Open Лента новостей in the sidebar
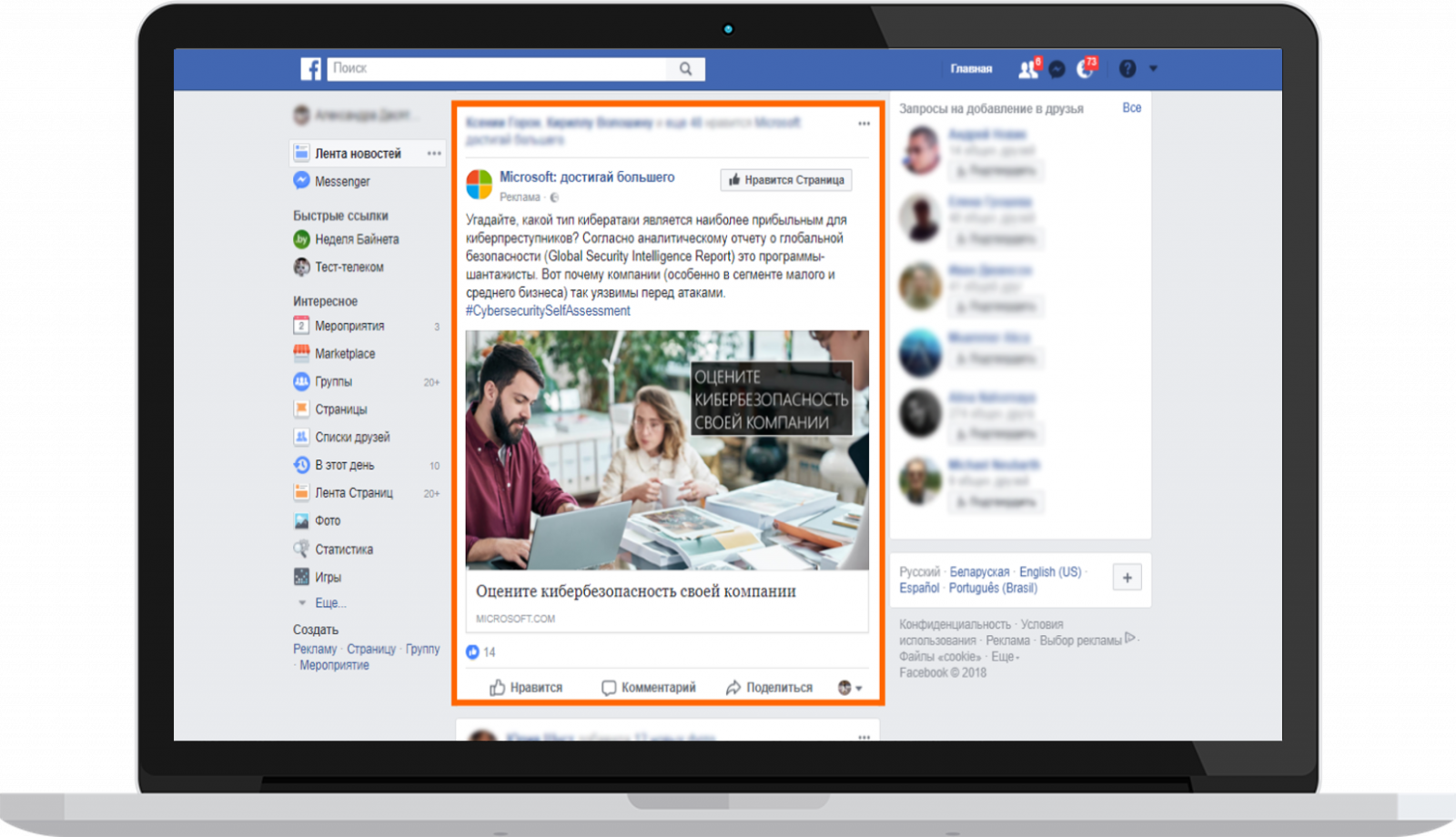 tap(358, 154)
